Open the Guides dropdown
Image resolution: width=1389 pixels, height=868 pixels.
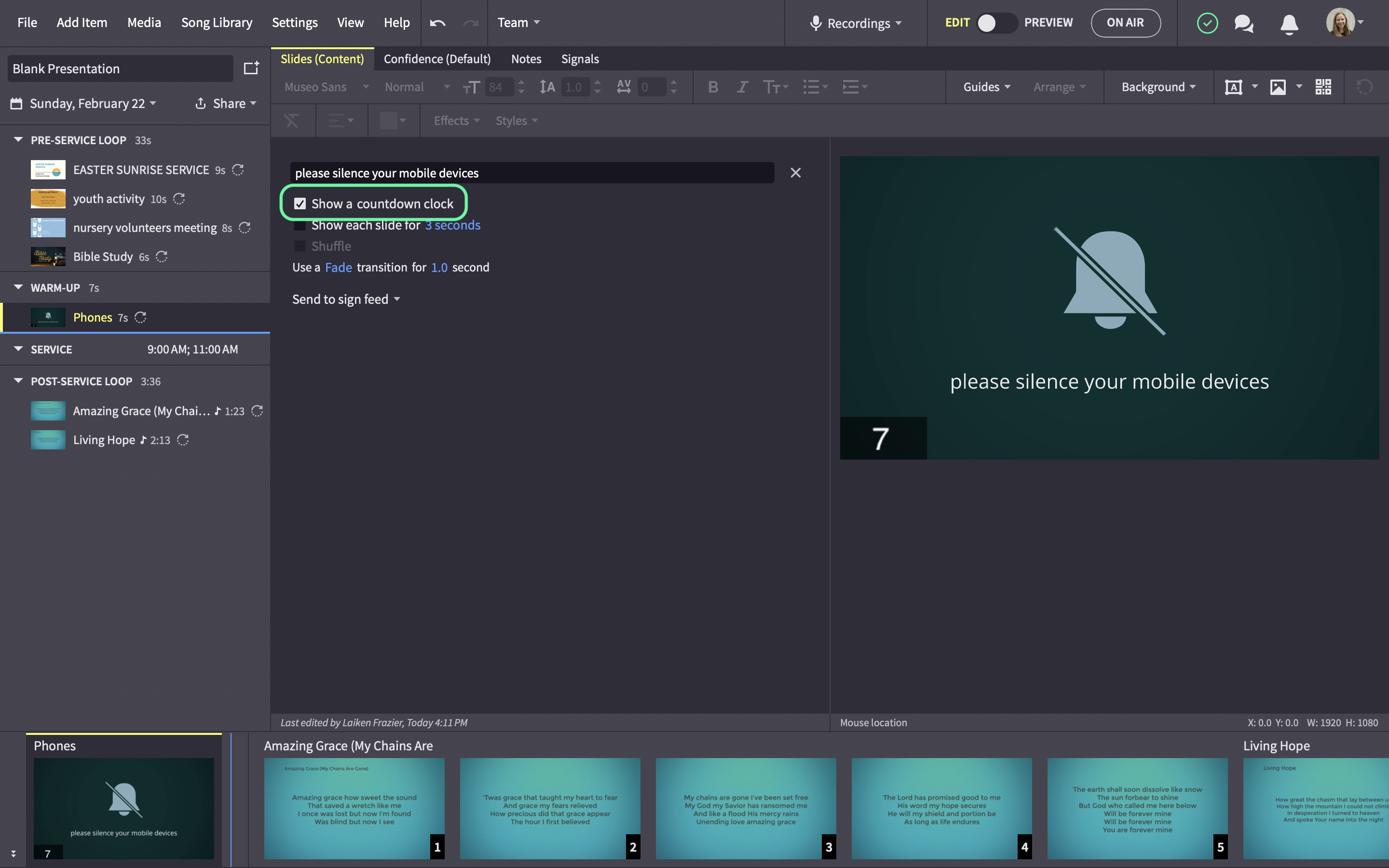pos(987,87)
